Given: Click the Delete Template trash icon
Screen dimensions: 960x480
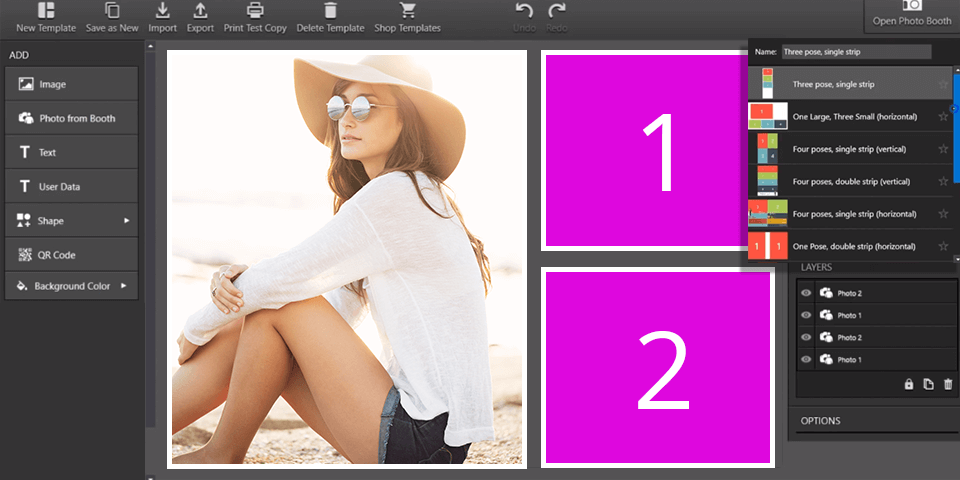Looking at the screenshot, I should [330, 10].
